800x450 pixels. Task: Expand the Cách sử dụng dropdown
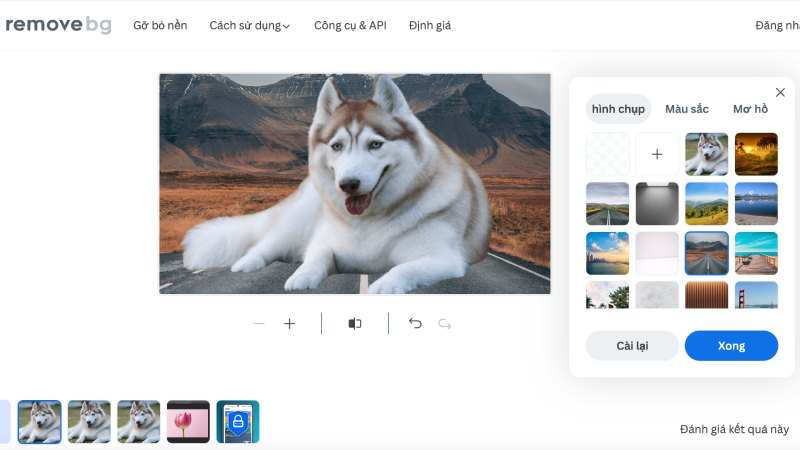249,26
